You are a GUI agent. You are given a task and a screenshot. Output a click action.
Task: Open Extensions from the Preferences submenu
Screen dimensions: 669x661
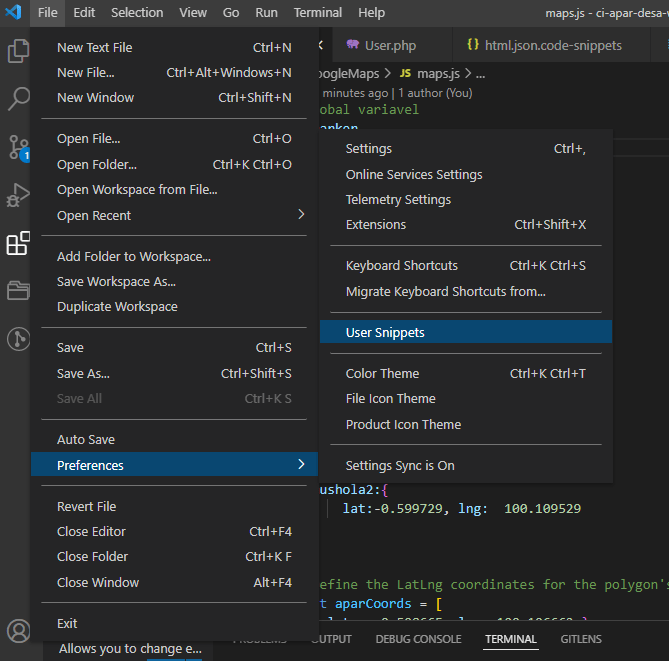(466, 224)
